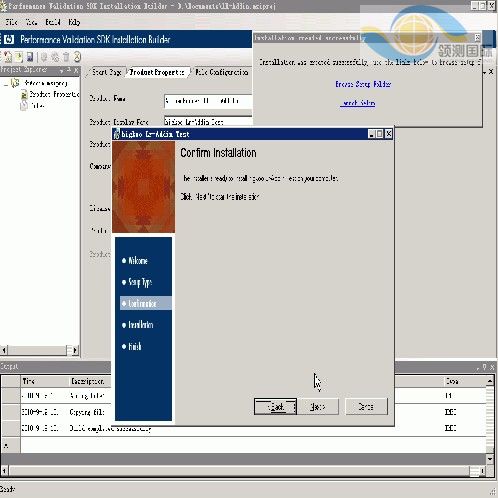
Task: Open the Project Explorer panel dropdown arrow
Action: 62,70
